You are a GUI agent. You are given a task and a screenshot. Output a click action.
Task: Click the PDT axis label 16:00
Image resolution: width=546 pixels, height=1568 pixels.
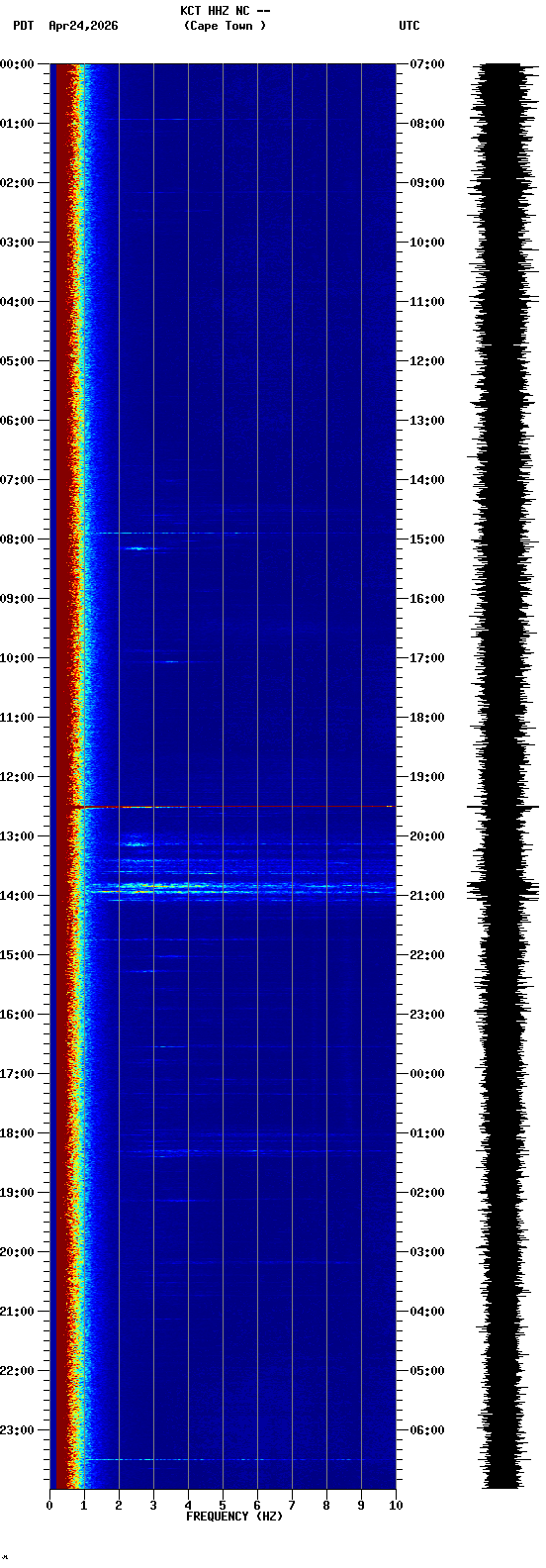17,1015
